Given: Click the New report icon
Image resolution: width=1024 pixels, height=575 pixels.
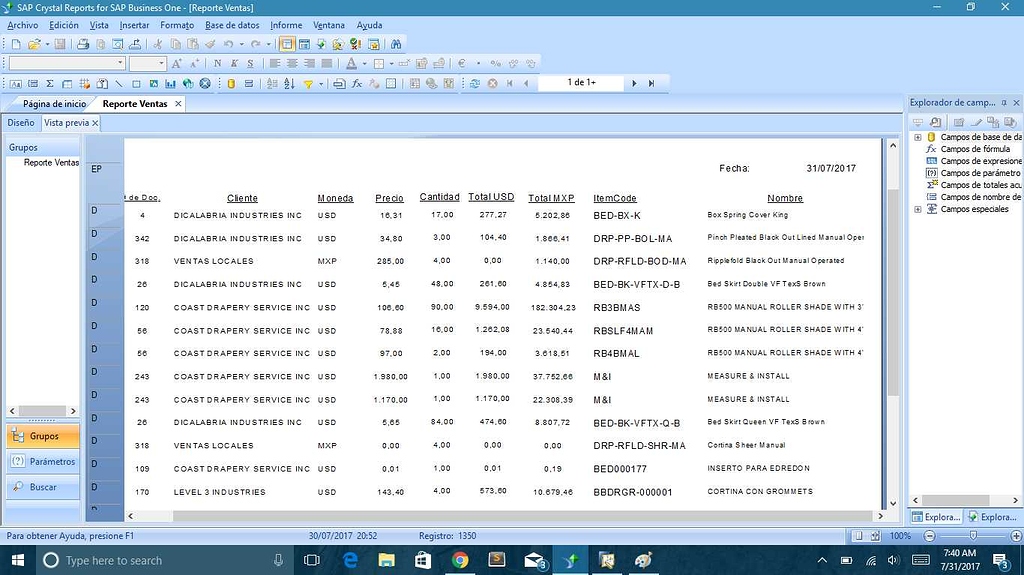Looking at the screenshot, I should [16, 44].
